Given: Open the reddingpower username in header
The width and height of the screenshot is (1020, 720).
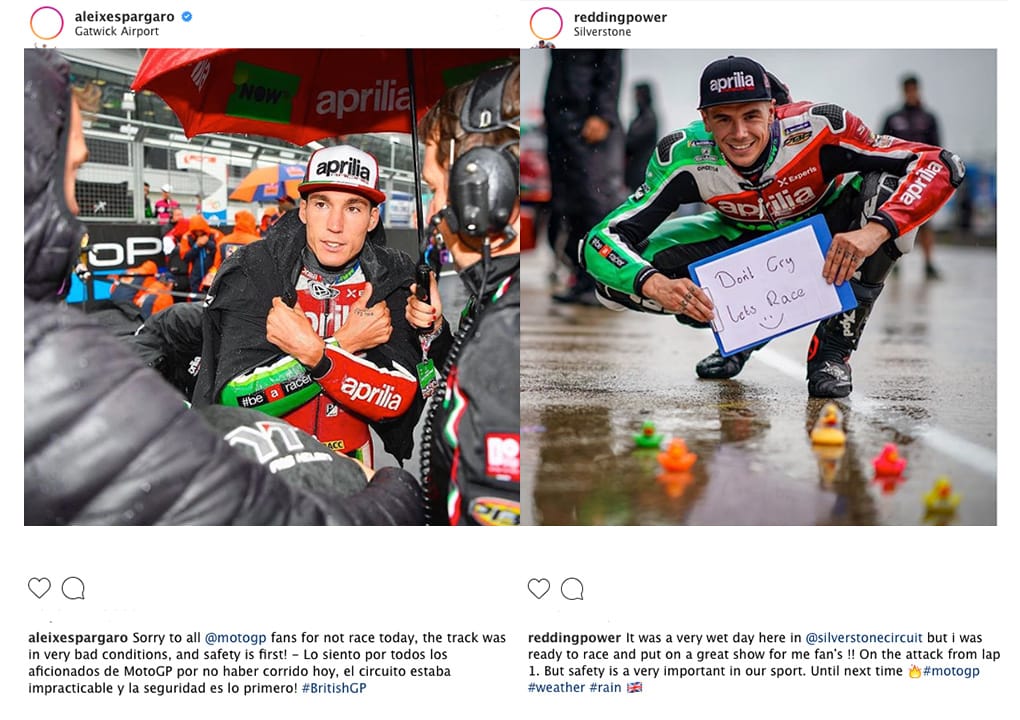Looking at the screenshot, I should click(x=620, y=18).
